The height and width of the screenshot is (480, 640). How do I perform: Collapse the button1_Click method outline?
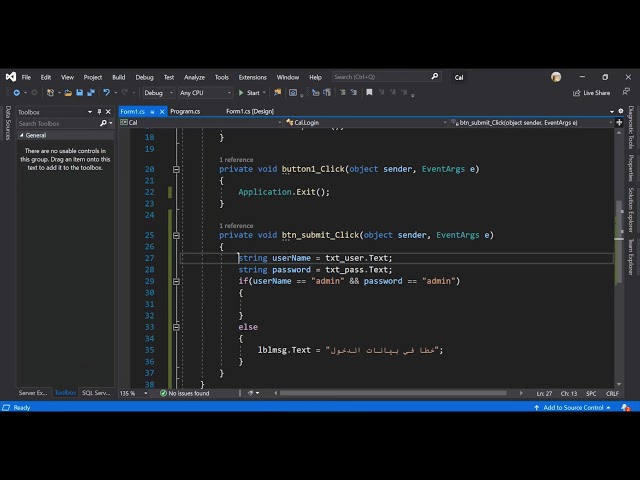[176, 169]
